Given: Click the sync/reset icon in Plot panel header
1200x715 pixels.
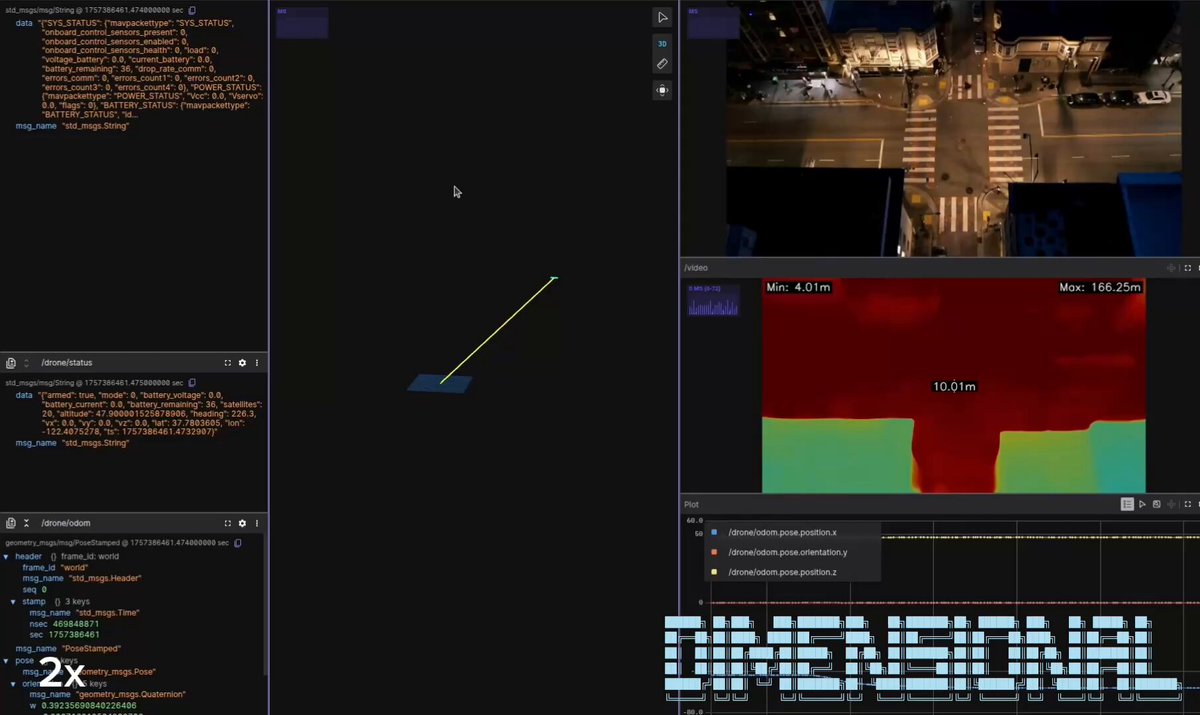Looking at the screenshot, I should (x=1156, y=504).
